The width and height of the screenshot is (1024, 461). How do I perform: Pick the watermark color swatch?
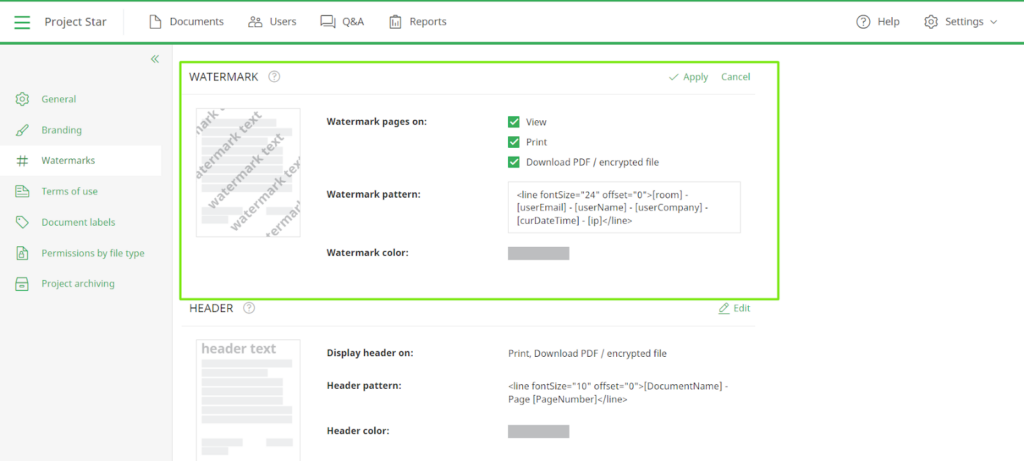click(538, 253)
